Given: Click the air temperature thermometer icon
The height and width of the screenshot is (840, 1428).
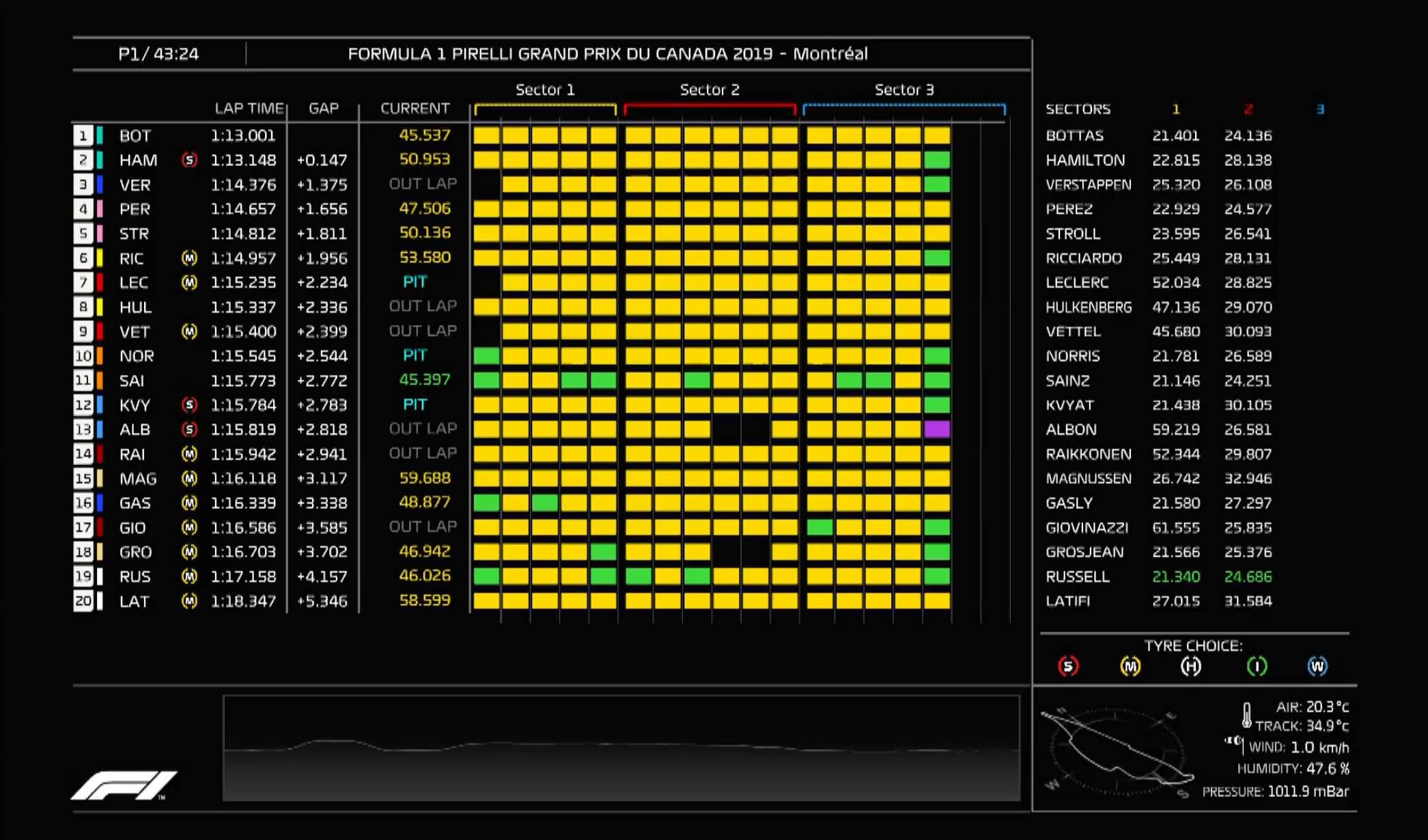Looking at the screenshot, I should [x=1246, y=715].
